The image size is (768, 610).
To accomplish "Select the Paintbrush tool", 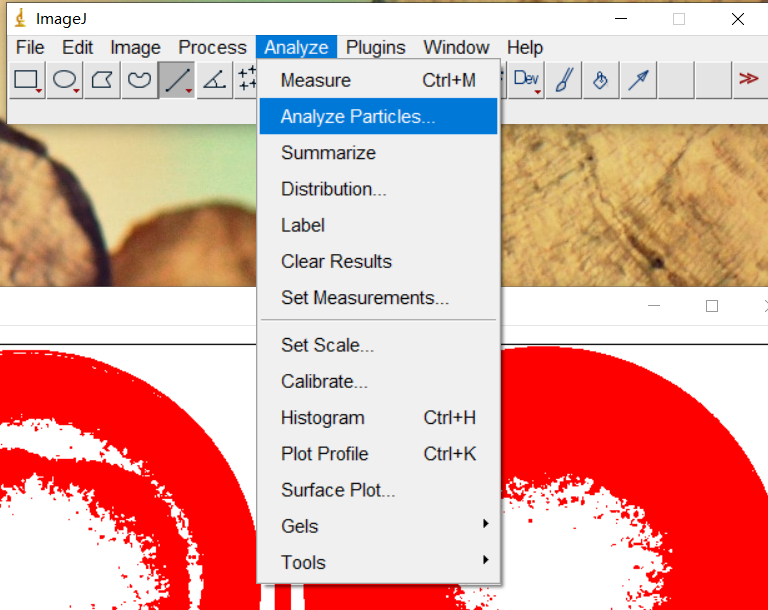I will coord(563,80).
